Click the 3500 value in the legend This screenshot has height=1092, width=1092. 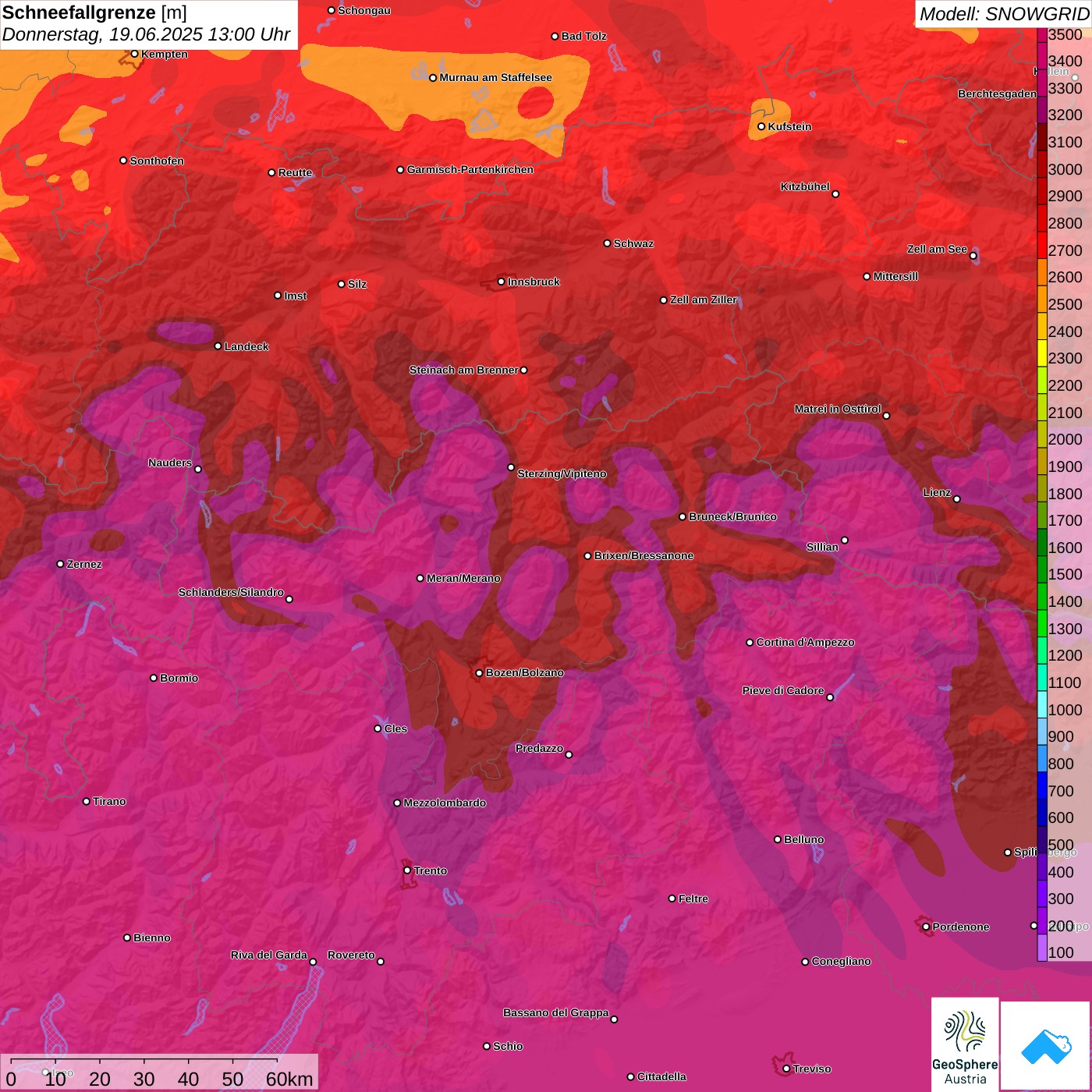coord(1065,34)
